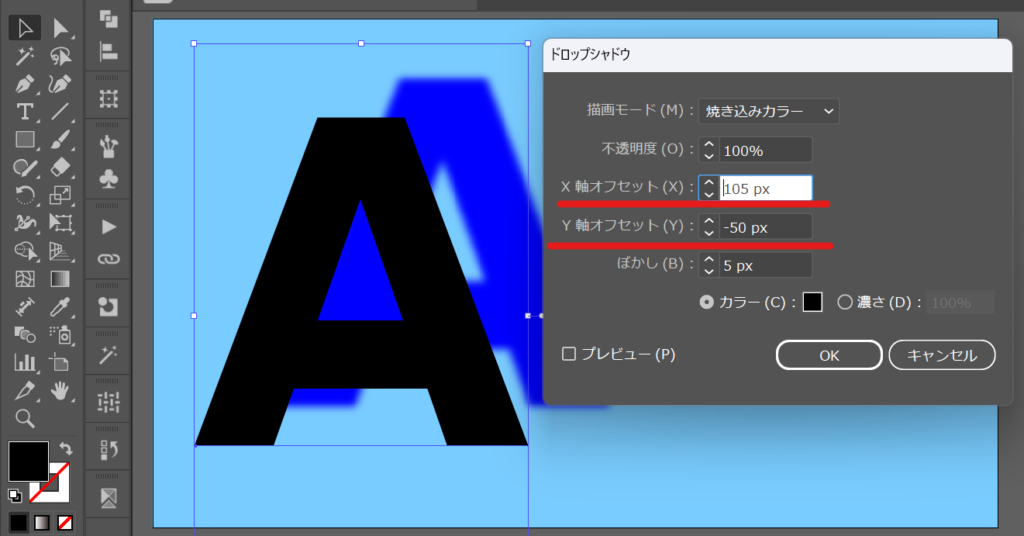Screen dimensions: 1024x536
Task: Decrease ぼかし with down arrow
Action: 709,272
